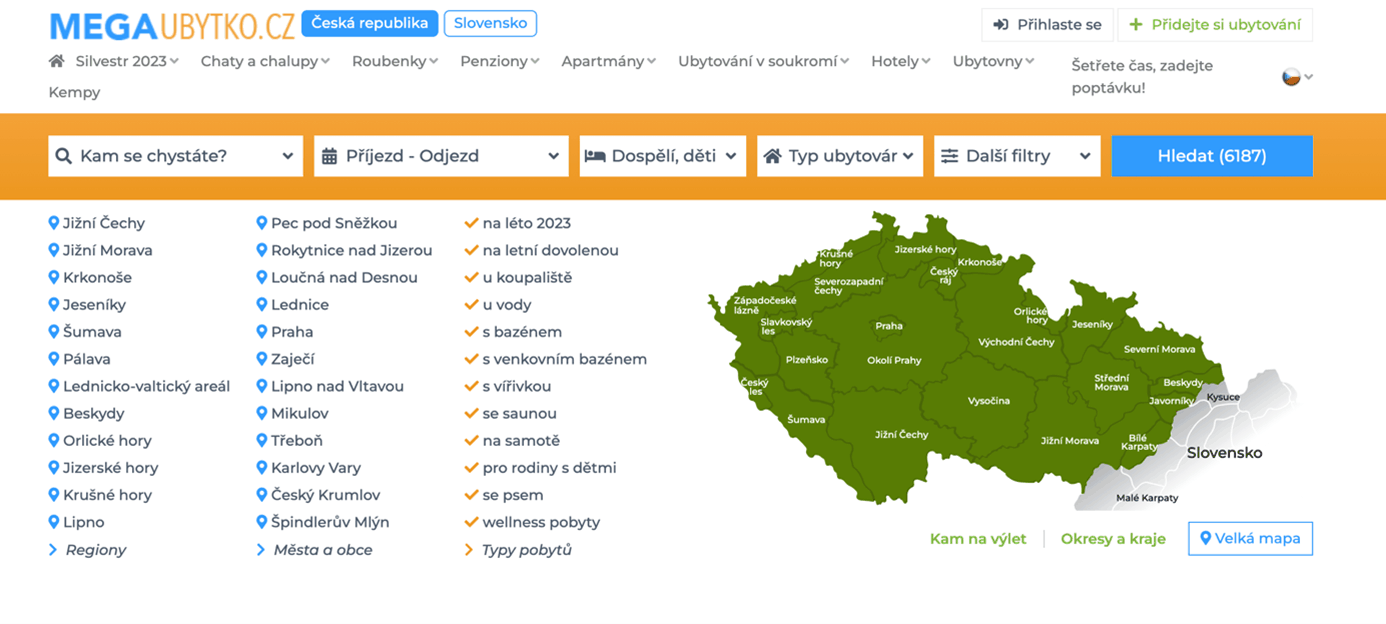This screenshot has width=1386, height=624.
Task: Select the Česká republika toggle
Action: [x=369, y=23]
